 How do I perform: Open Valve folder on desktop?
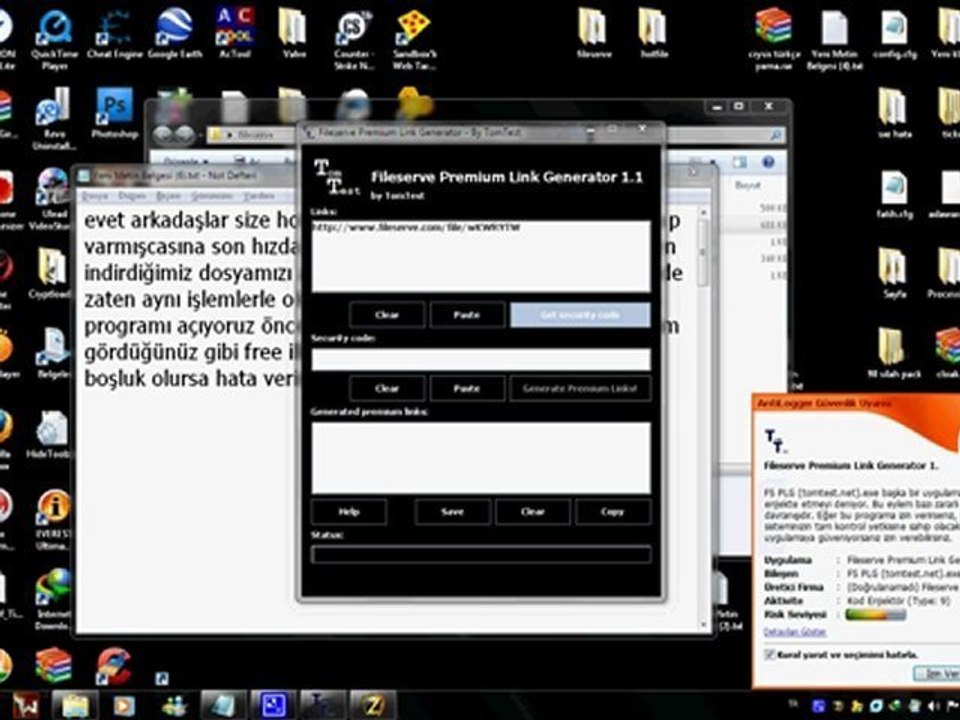click(x=294, y=34)
